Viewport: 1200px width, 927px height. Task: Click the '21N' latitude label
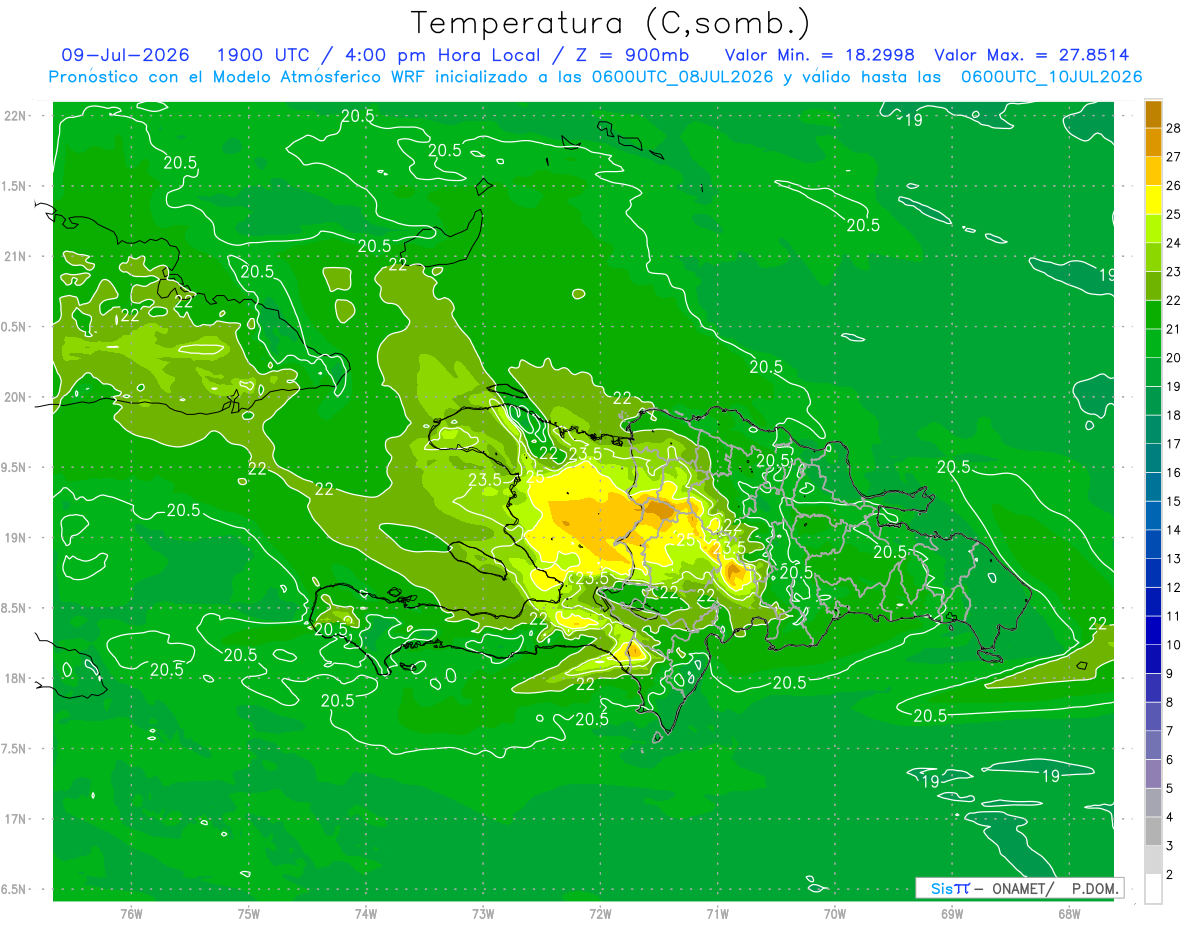(15, 256)
